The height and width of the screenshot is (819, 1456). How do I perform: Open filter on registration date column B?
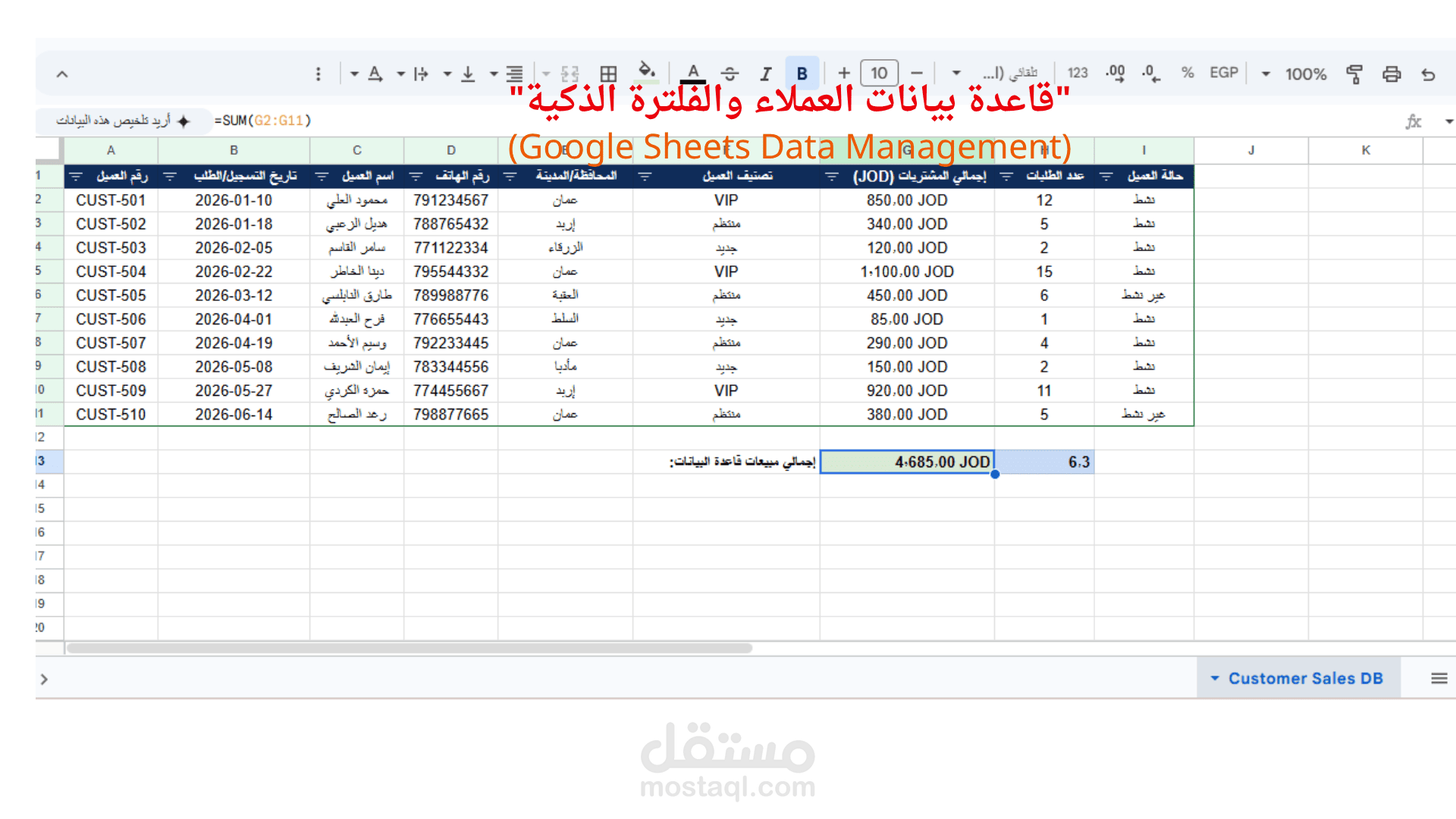coord(170,176)
